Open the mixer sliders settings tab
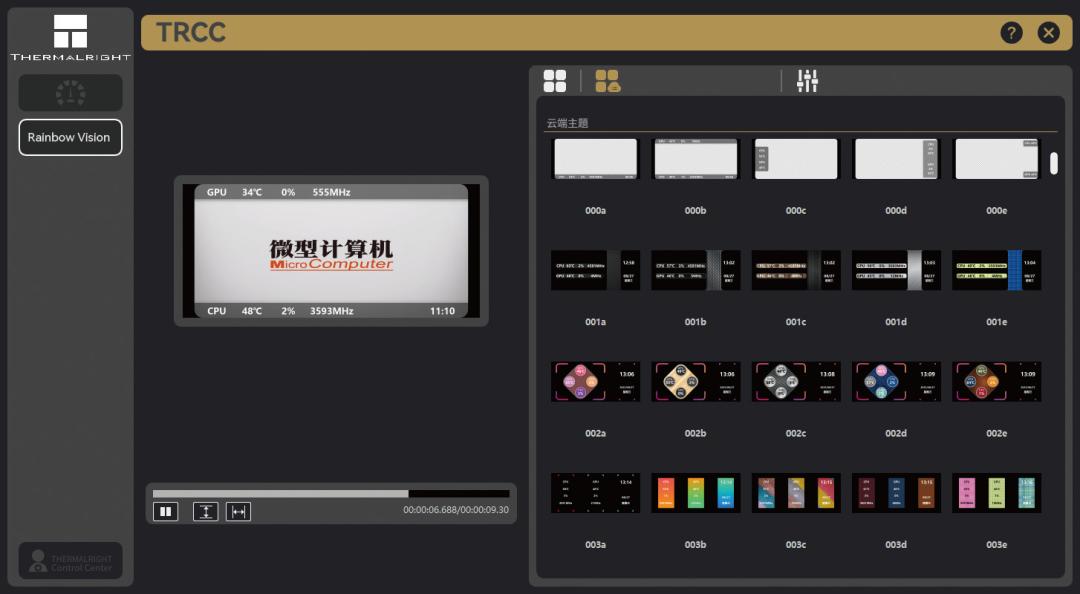This screenshot has height=594, width=1080. point(807,81)
